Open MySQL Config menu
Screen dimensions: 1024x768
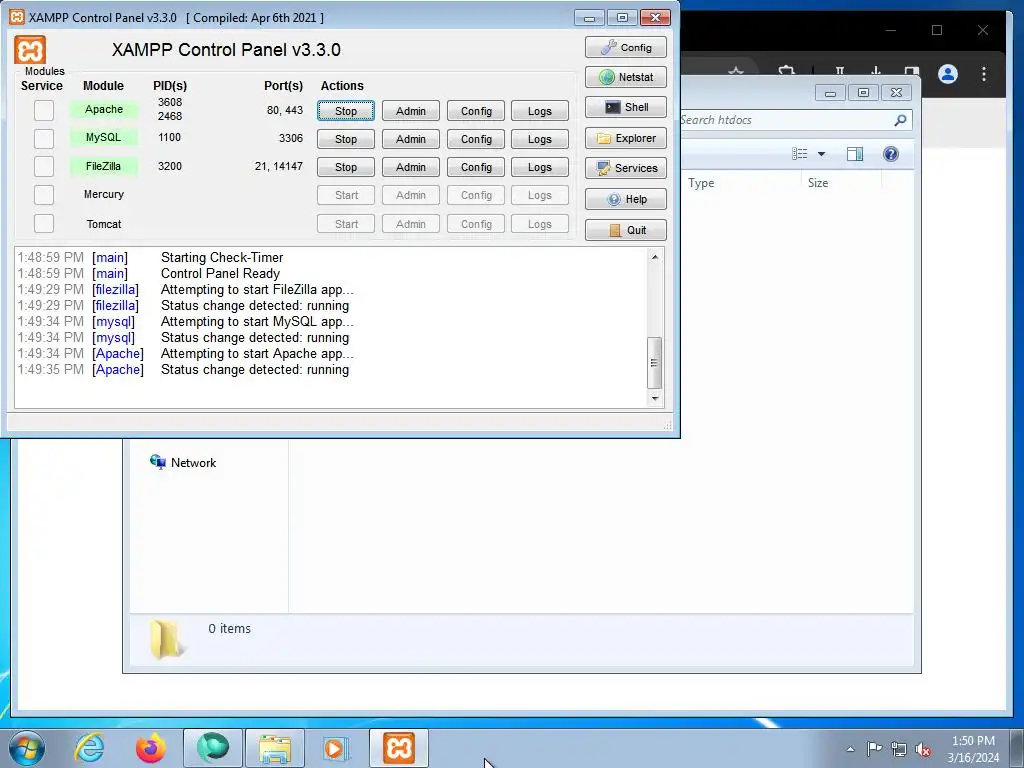coord(475,139)
